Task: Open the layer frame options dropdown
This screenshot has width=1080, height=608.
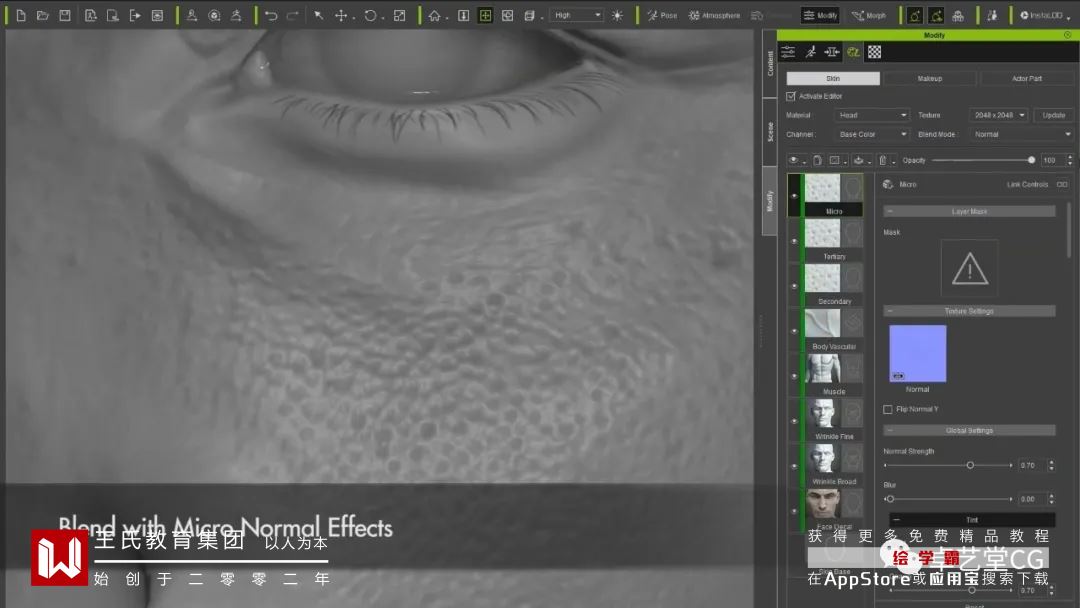Action: point(838,160)
